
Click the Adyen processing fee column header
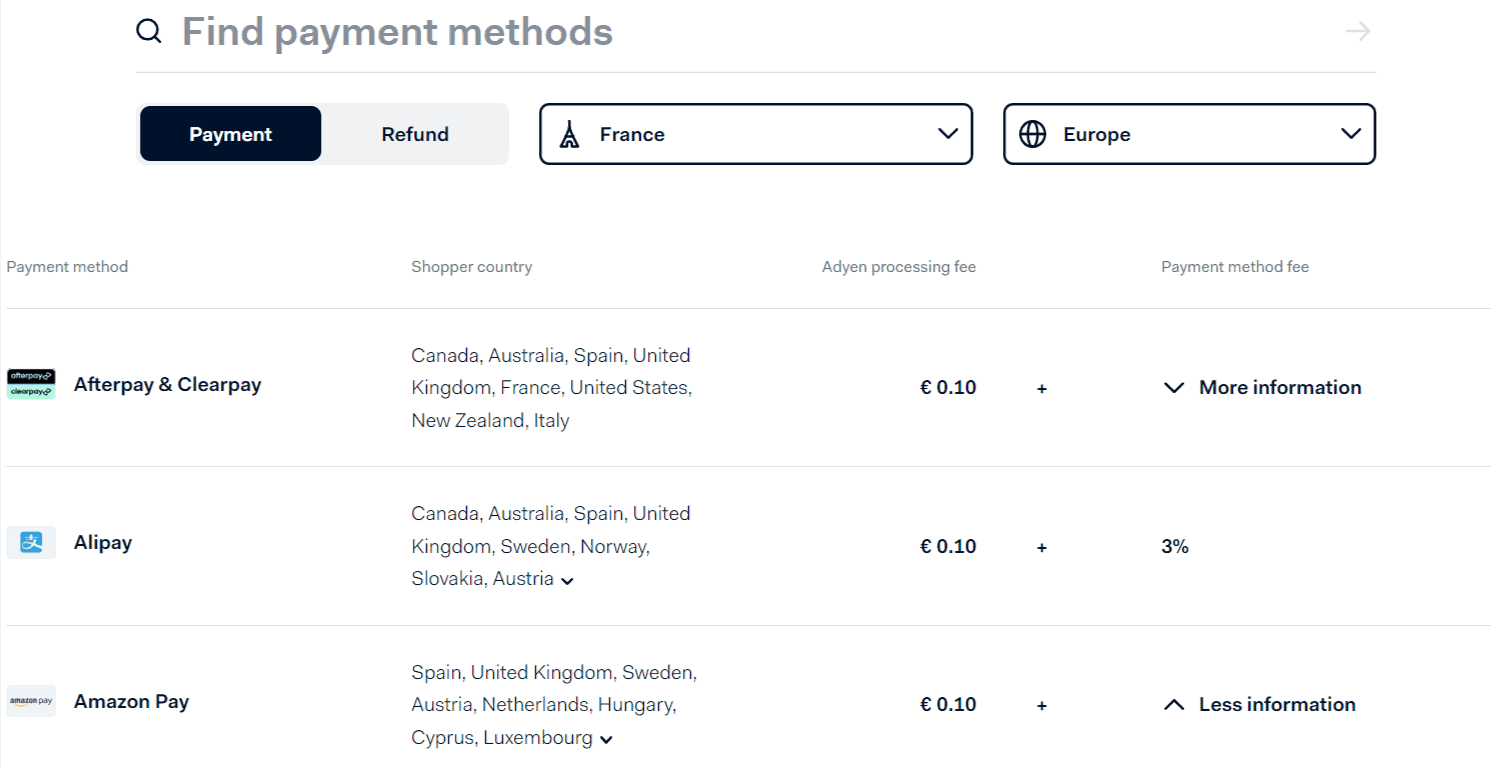(x=898, y=266)
